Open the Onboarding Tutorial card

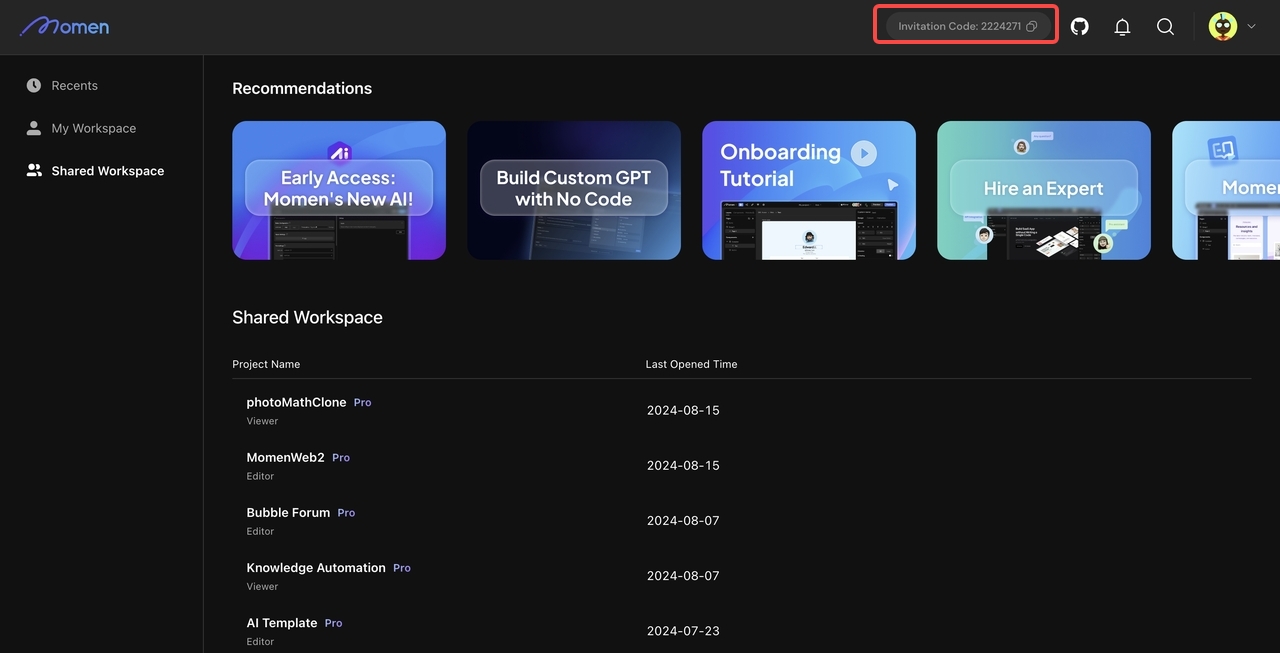point(809,190)
